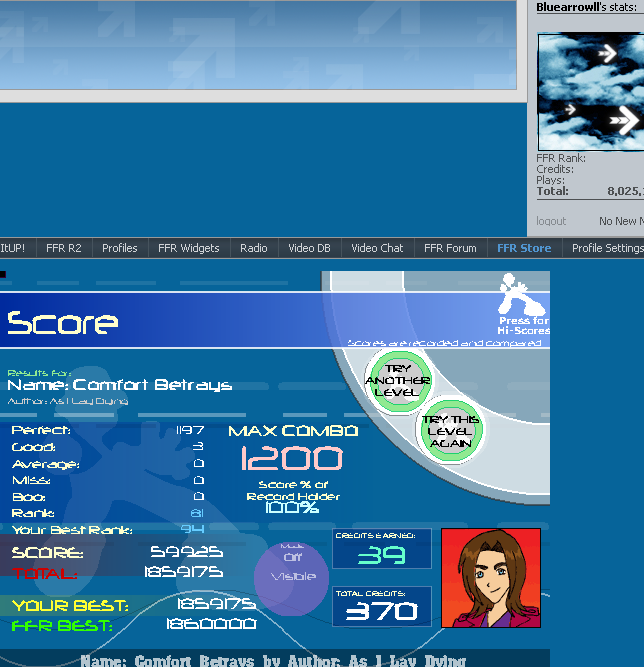This screenshot has width=644, height=667.
Task: Open the FFR Forum link
Action: (x=450, y=248)
